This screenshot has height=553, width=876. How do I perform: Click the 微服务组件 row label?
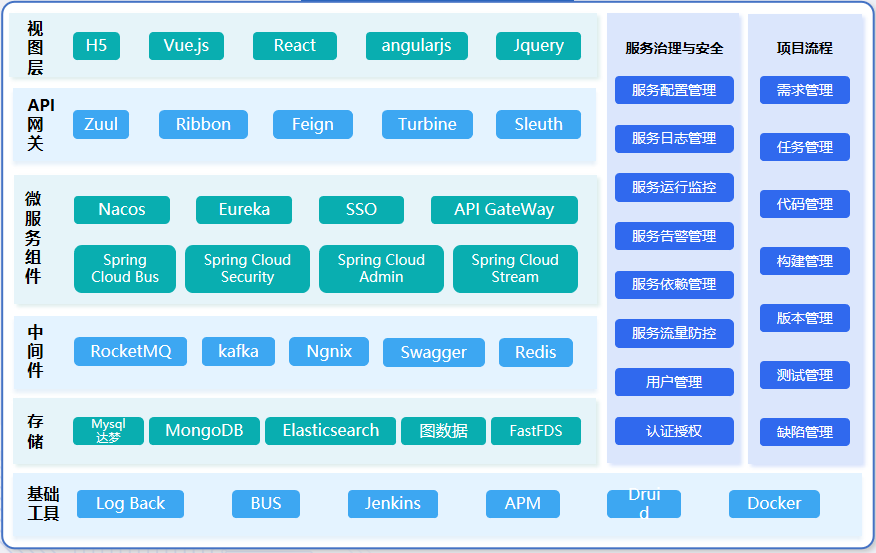coord(33,237)
